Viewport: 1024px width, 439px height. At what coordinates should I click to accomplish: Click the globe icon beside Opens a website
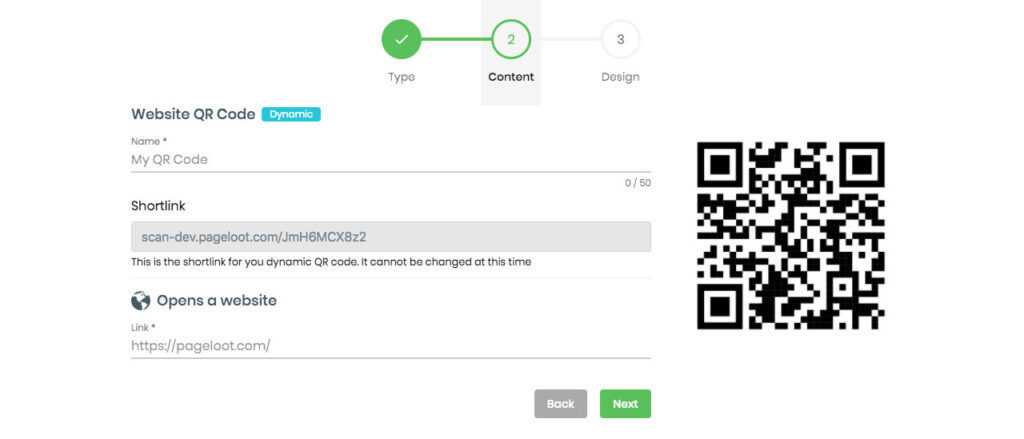point(140,301)
